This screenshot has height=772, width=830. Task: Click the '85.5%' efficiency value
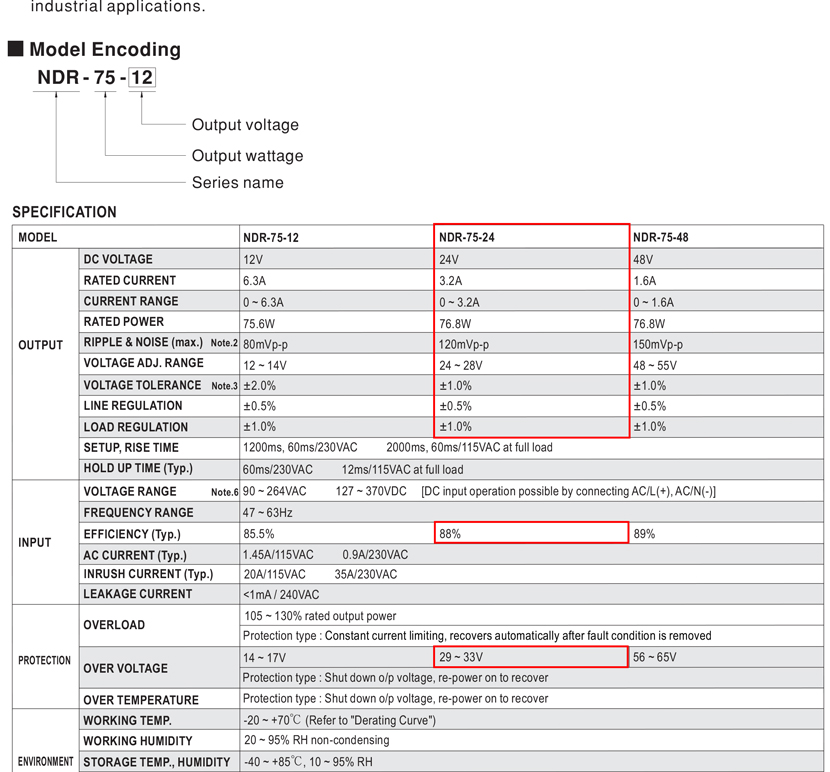[259, 534]
